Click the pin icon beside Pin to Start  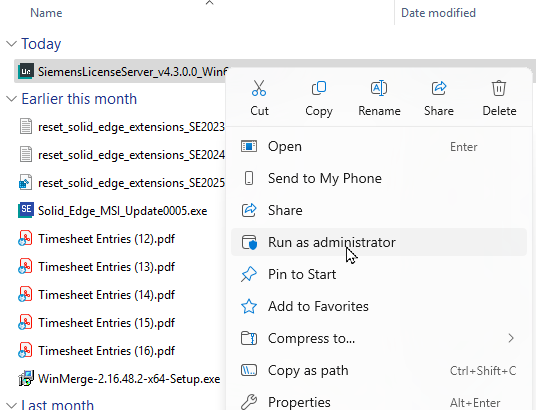pyautogui.click(x=249, y=274)
